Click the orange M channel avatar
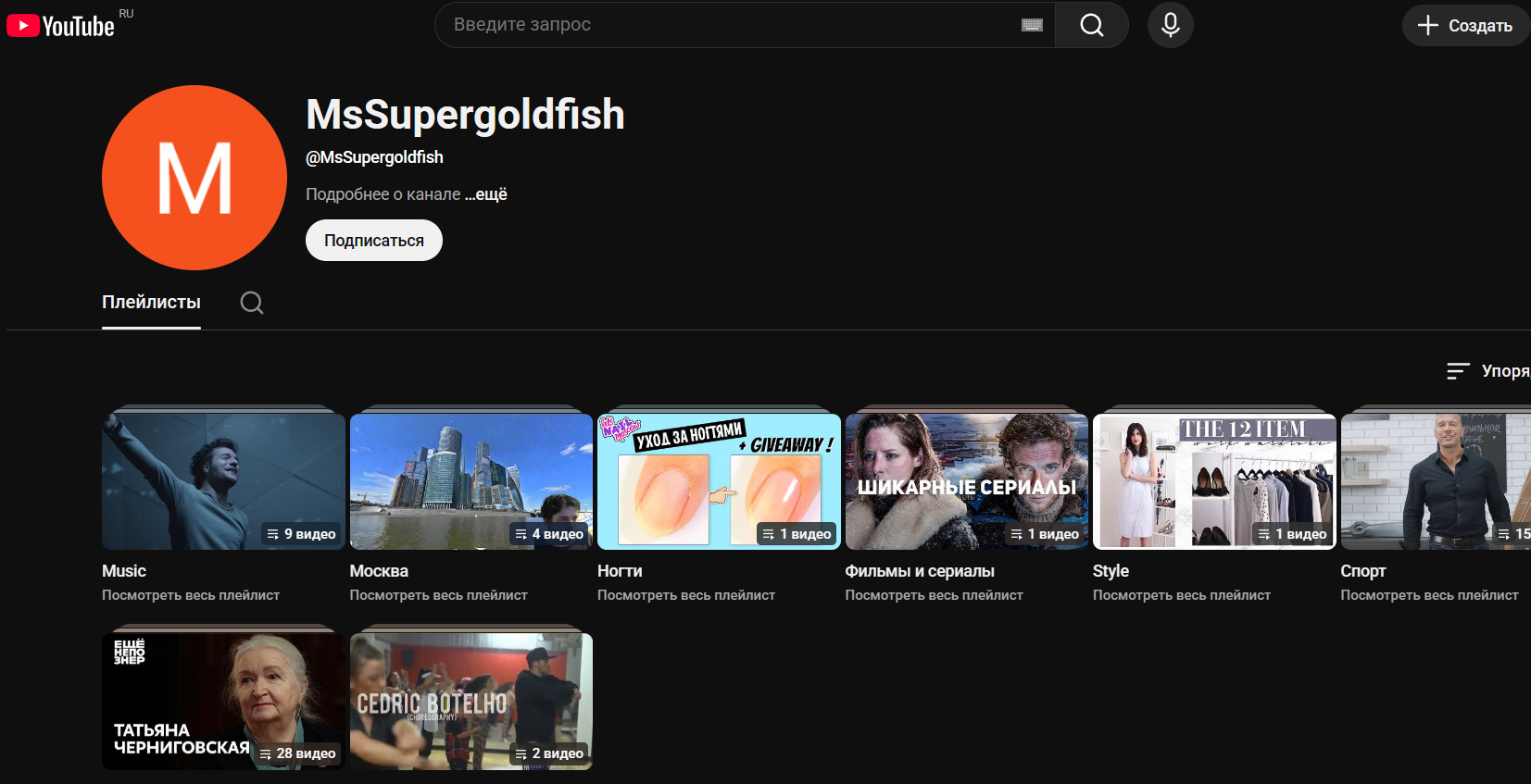This screenshot has height=784, width=1531. pos(195,178)
